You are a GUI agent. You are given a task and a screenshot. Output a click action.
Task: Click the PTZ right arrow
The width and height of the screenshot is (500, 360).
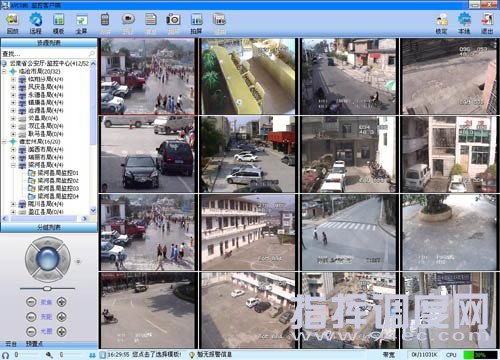pos(65,259)
